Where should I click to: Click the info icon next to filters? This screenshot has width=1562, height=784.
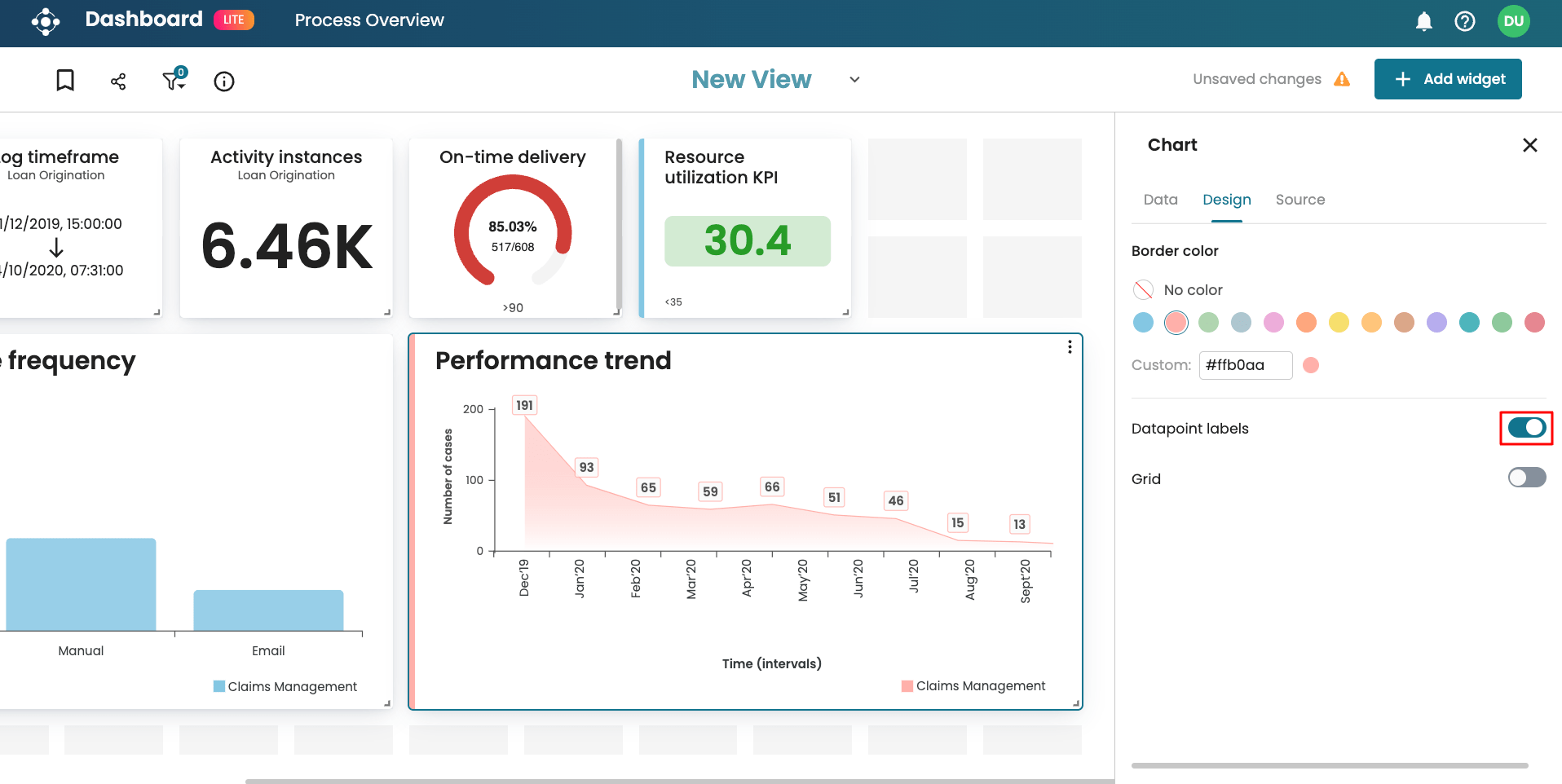tap(223, 81)
